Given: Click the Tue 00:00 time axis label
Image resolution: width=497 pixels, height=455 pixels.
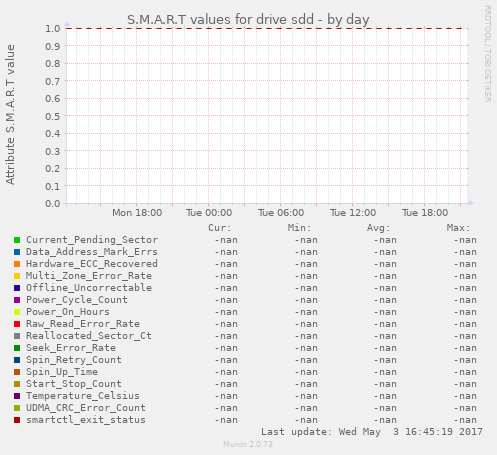Looking at the screenshot, I should click(x=209, y=213).
